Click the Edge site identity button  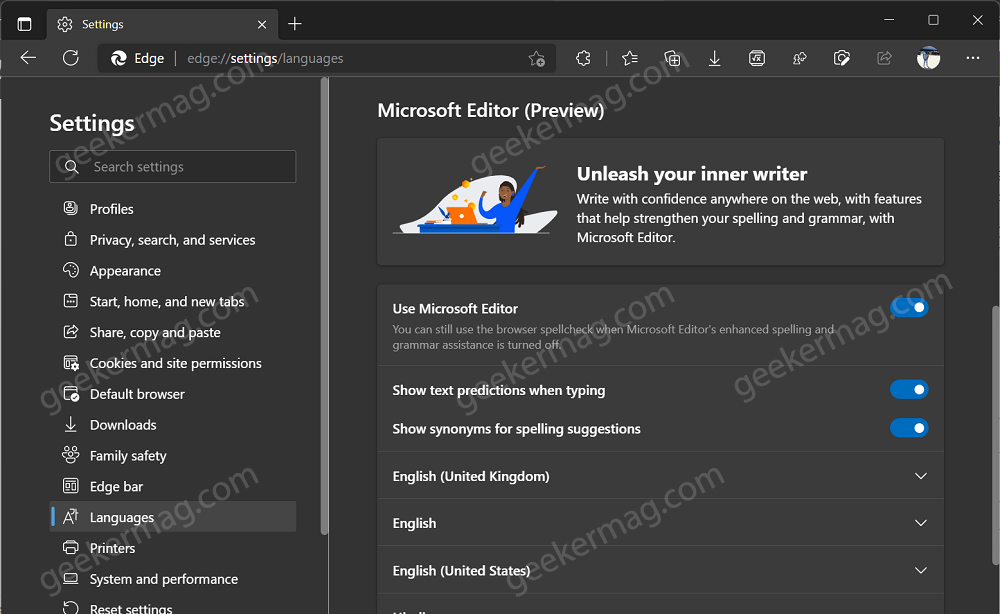[138, 59]
